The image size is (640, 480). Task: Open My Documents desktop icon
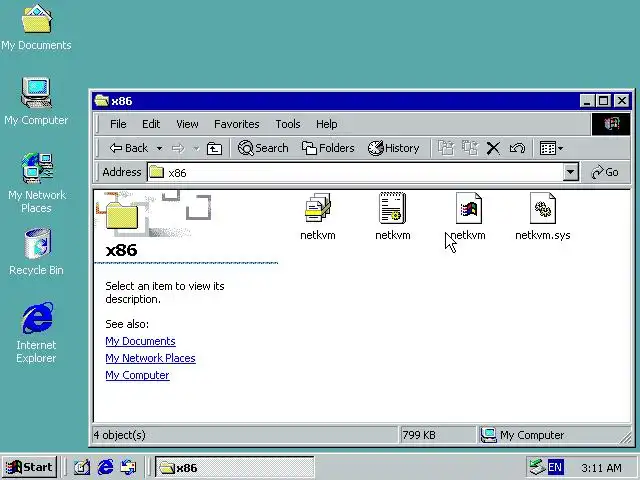[x=36, y=27]
